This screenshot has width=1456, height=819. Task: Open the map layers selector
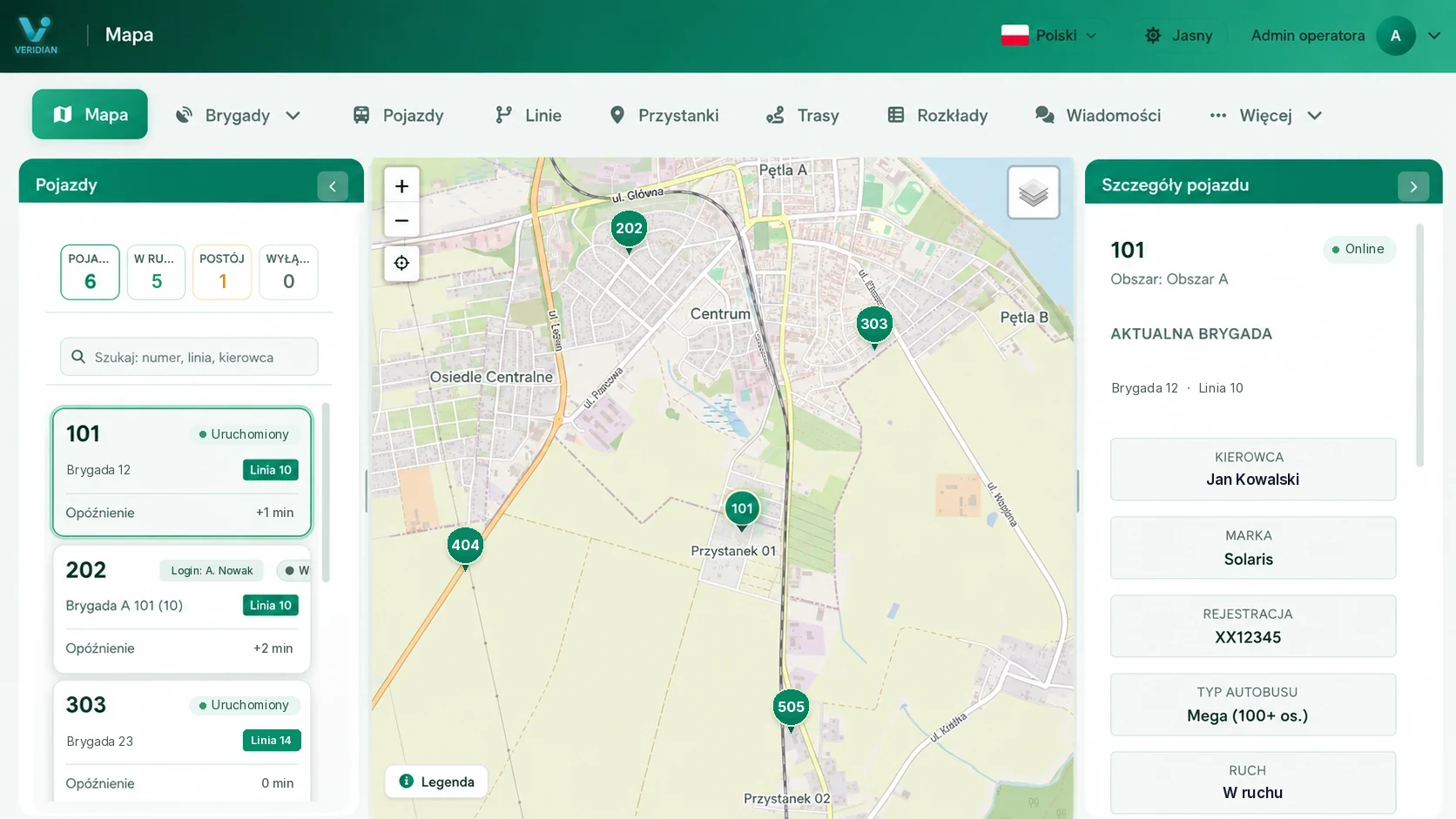tap(1034, 192)
